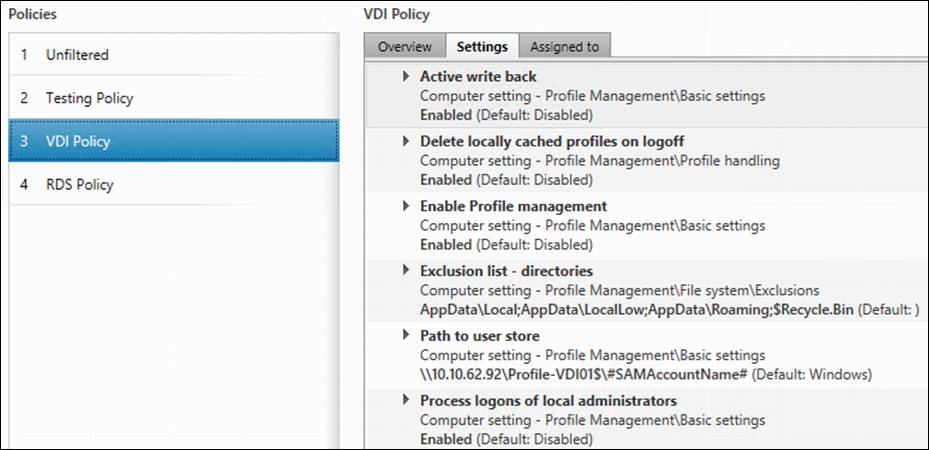
Task: Expand the Path to user store arrow
Action: click(407, 336)
